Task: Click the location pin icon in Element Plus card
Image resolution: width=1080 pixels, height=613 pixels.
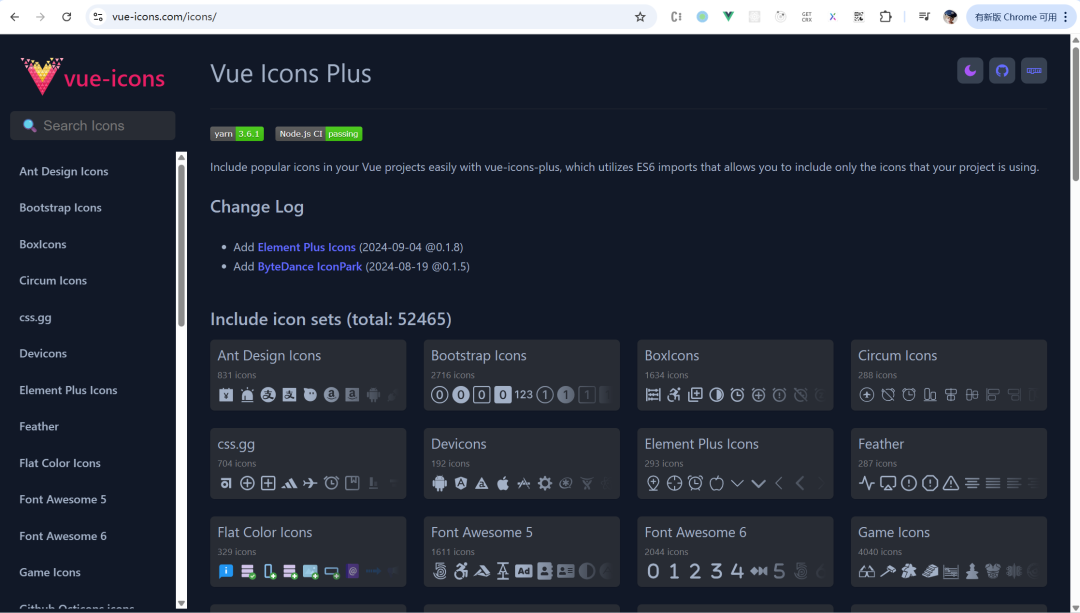Action: [x=653, y=483]
